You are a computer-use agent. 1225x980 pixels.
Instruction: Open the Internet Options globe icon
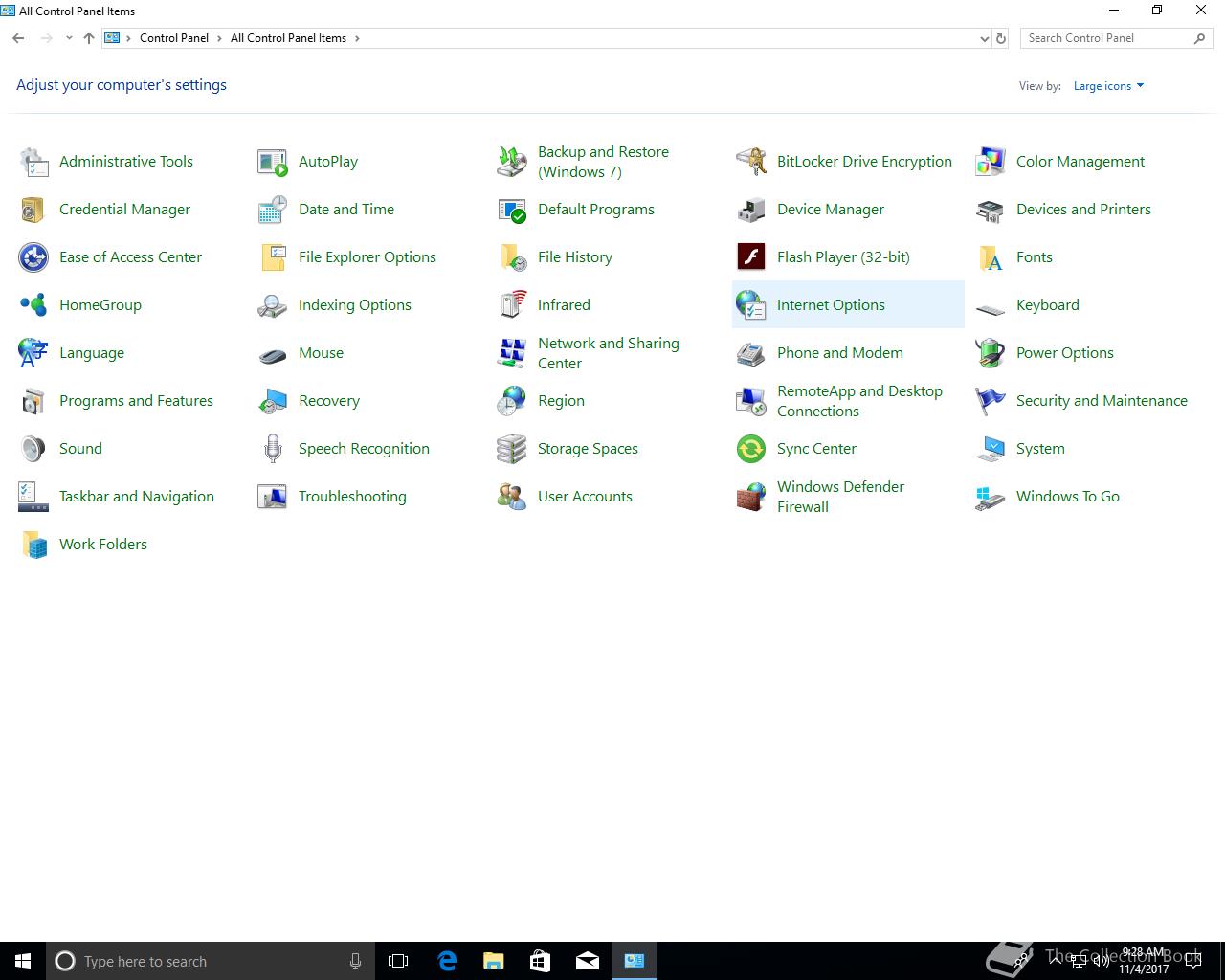click(751, 305)
